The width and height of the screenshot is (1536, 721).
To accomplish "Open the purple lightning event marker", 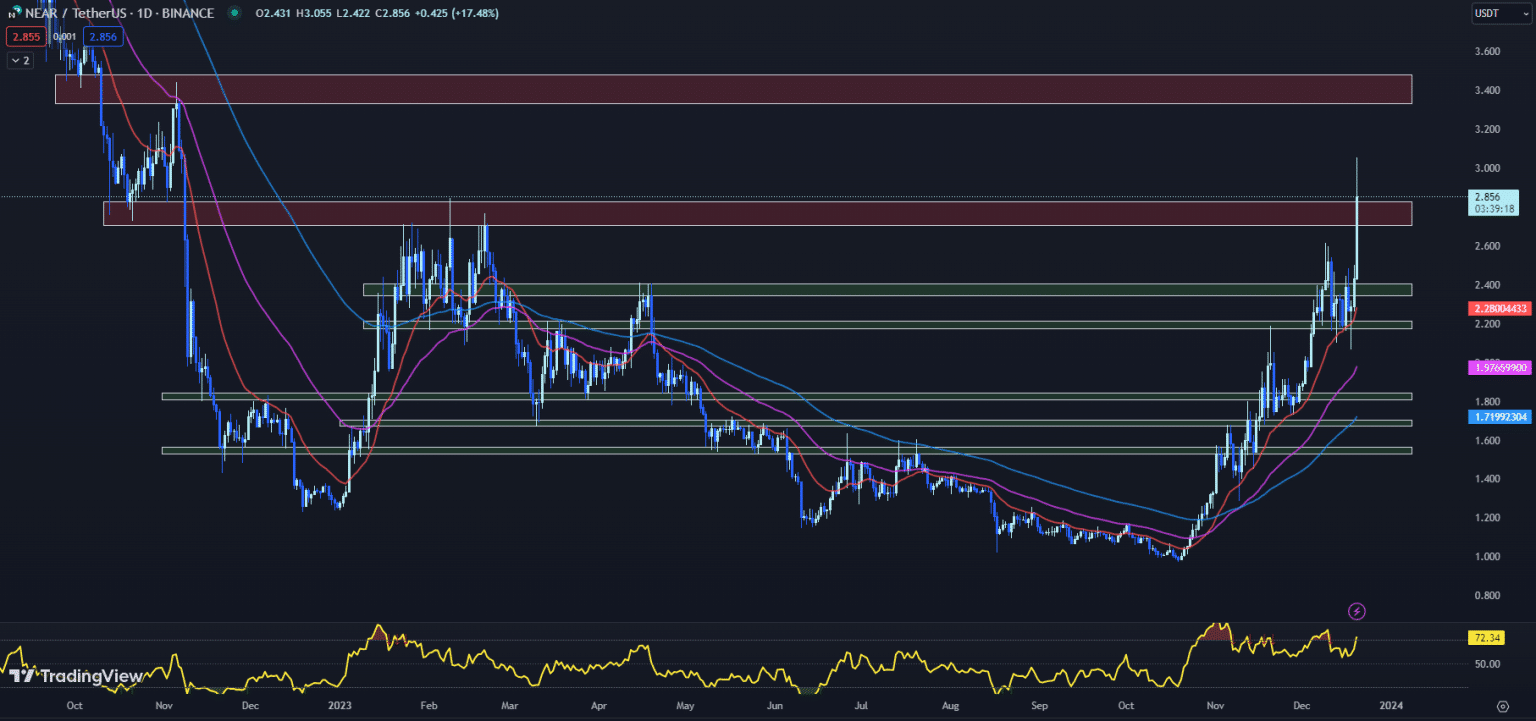I will (x=1357, y=610).
